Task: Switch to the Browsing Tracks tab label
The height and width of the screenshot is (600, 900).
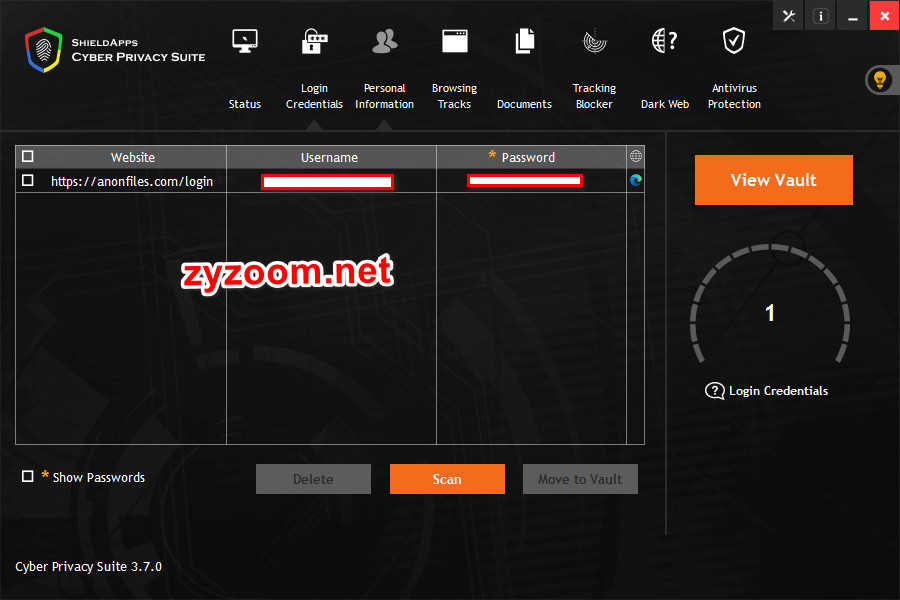Action: pos(455,96)
